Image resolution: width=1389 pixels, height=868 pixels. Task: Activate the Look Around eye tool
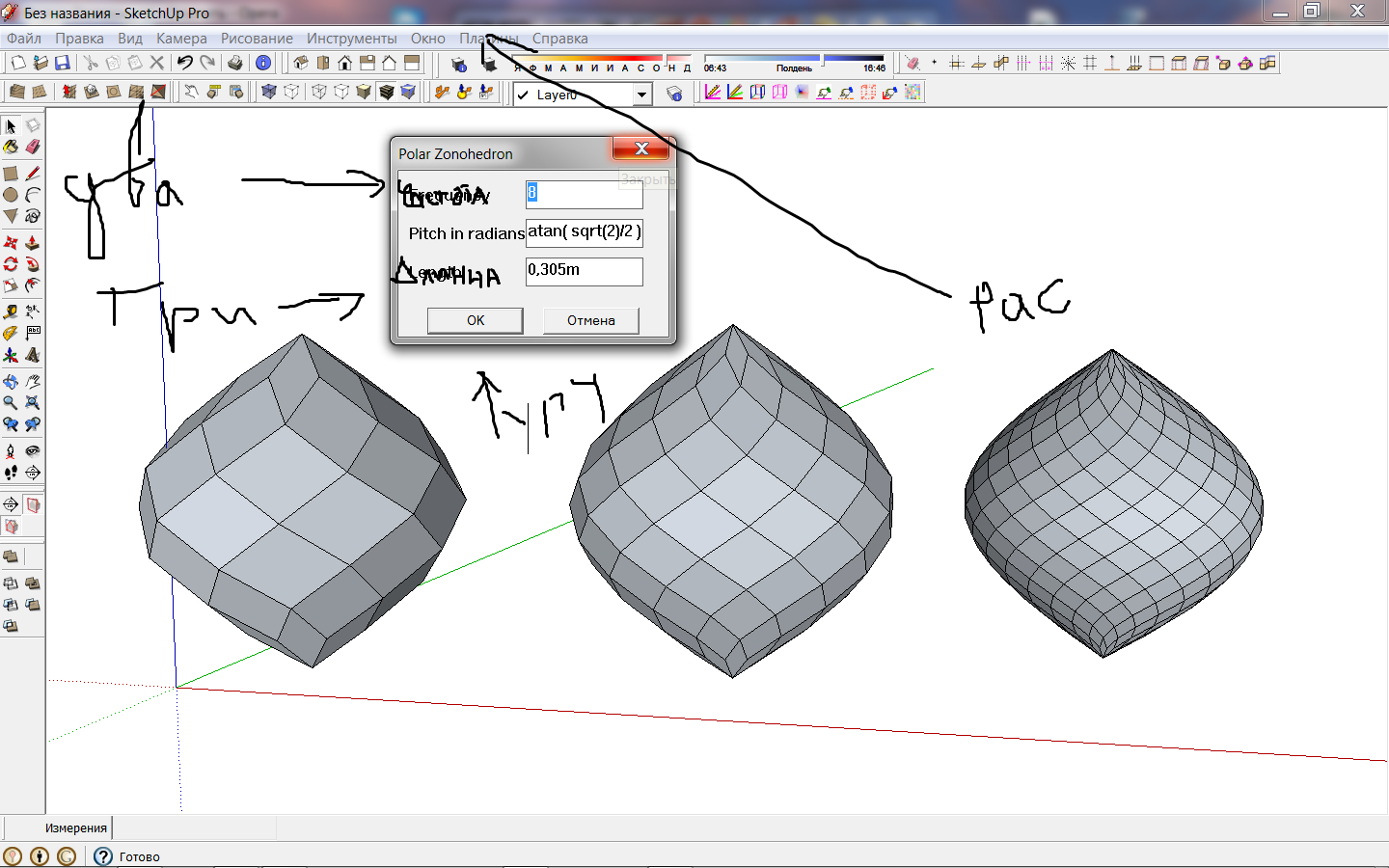(33, 450)
